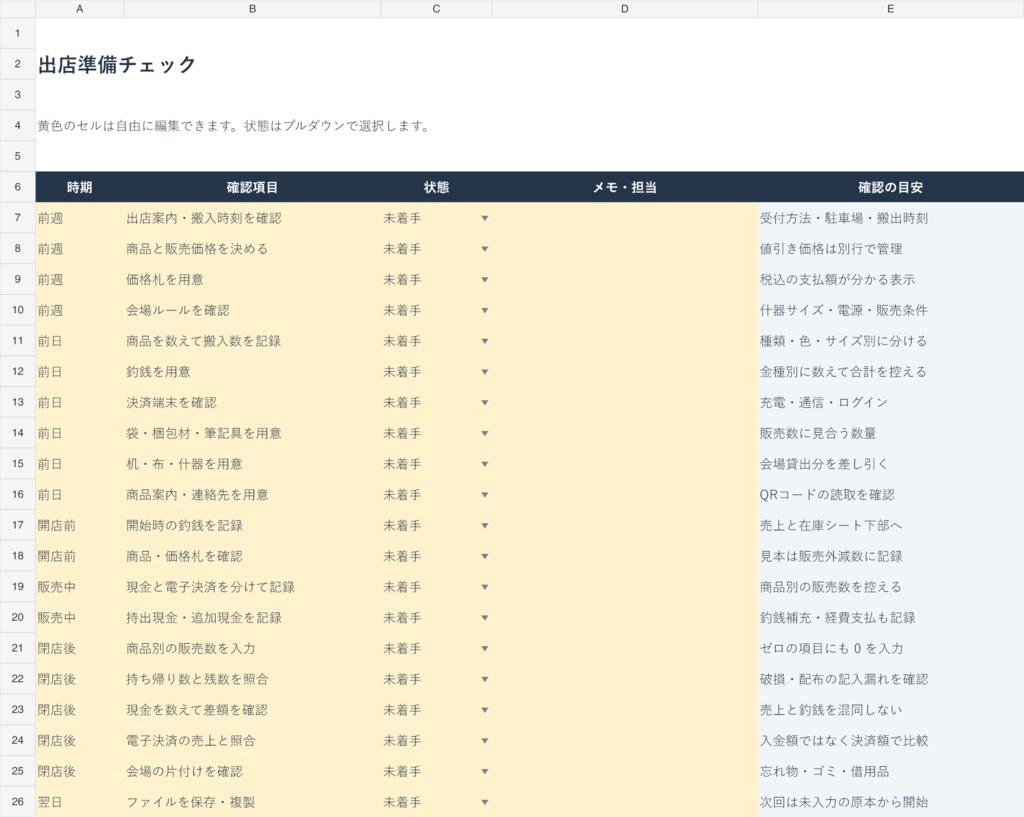
Task: Select cell 金種別に数えて合計を控える
Action: (x=891, y=372)
